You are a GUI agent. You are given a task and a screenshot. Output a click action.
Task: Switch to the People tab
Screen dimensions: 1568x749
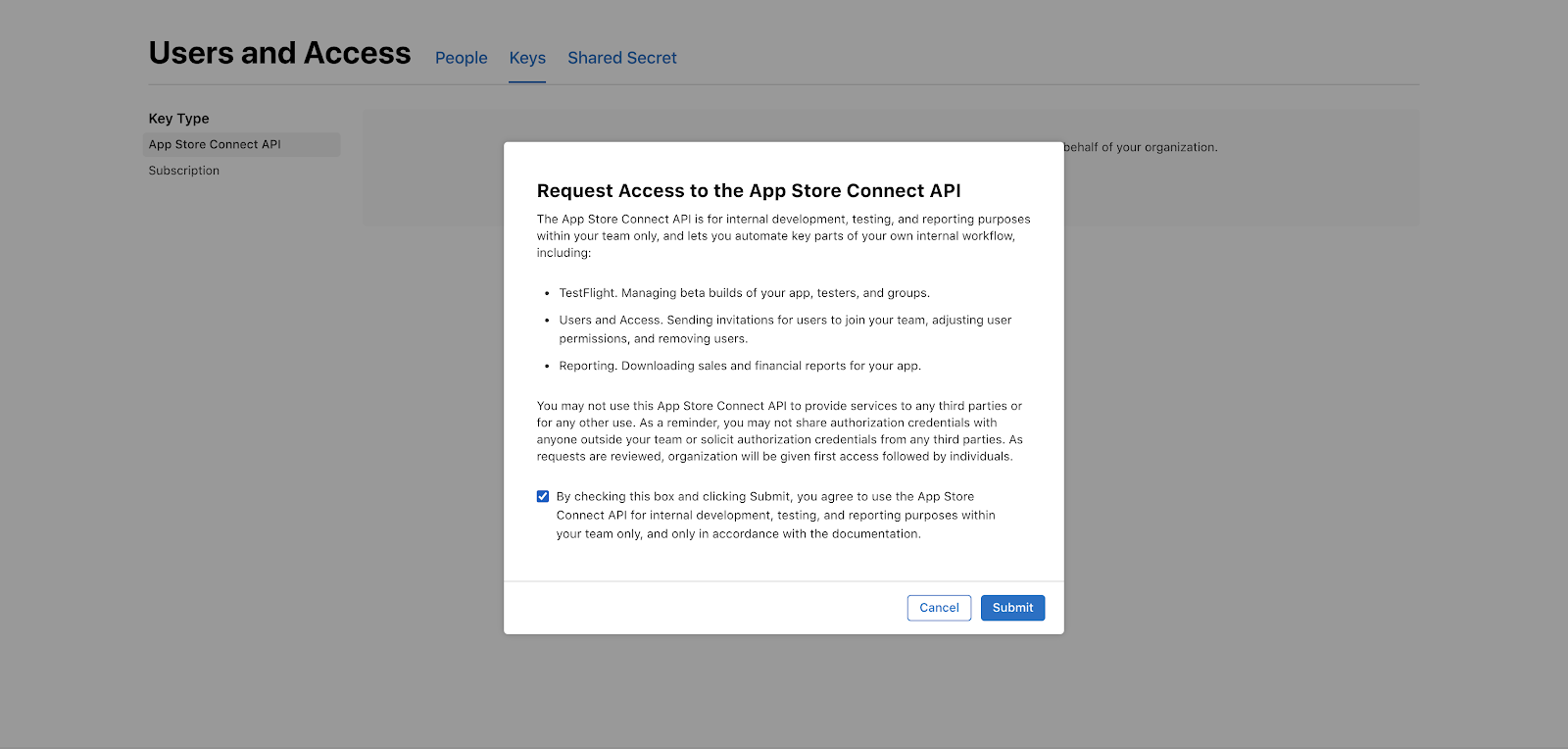[x=461, y=58]
